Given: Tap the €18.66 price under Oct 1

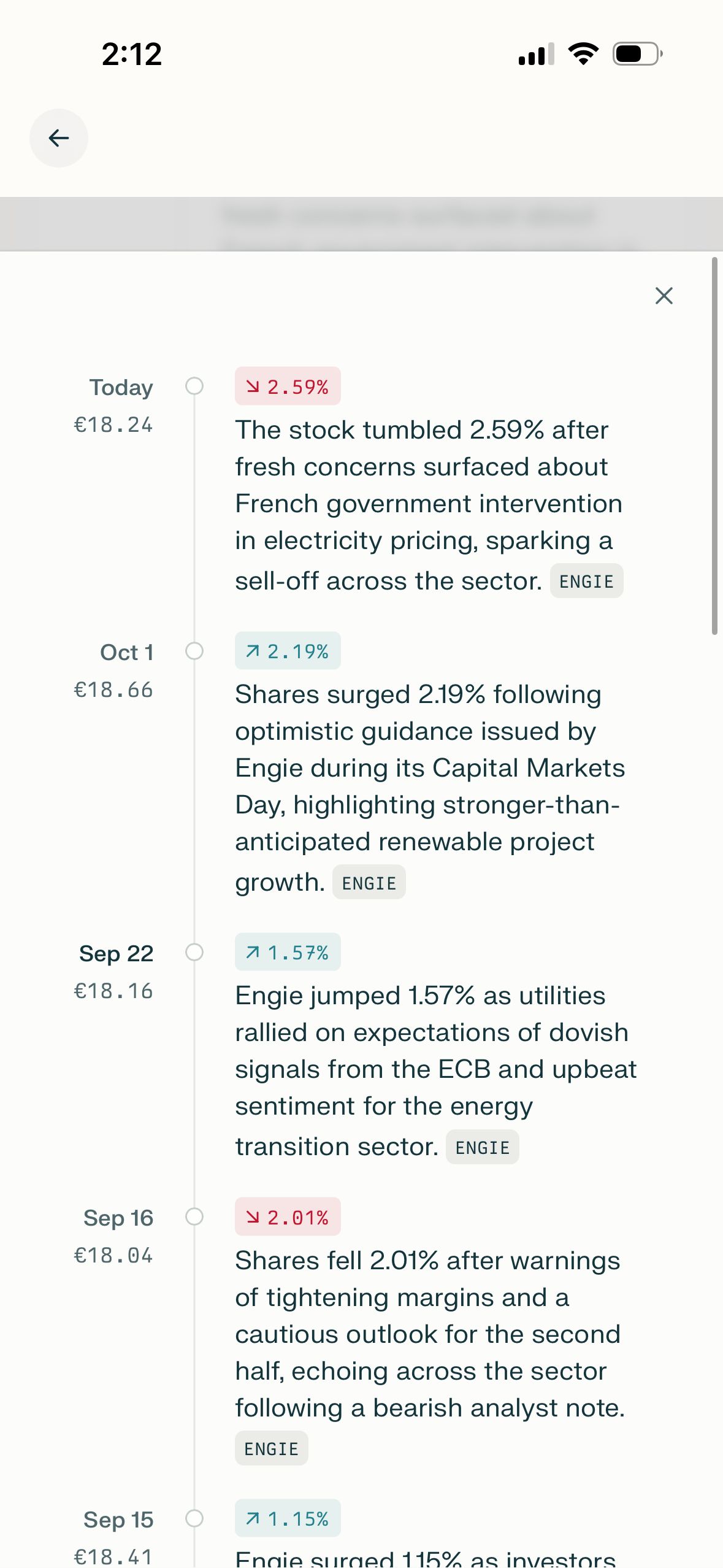Looking at the screenshot, I should pyautogui.click(x=113, y=690).
